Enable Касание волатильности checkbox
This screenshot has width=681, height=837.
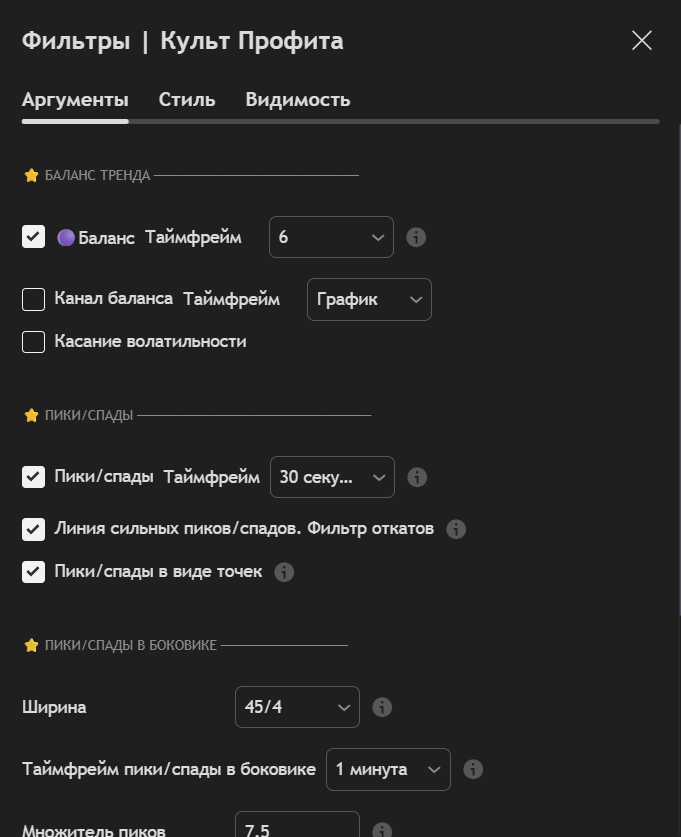[x=34, y=342]
